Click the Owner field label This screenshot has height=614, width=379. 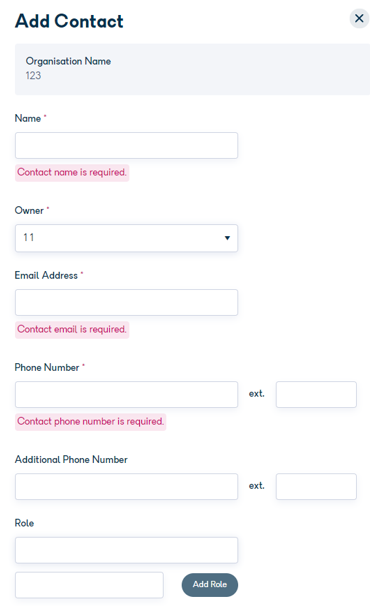[x=29, y=211]
